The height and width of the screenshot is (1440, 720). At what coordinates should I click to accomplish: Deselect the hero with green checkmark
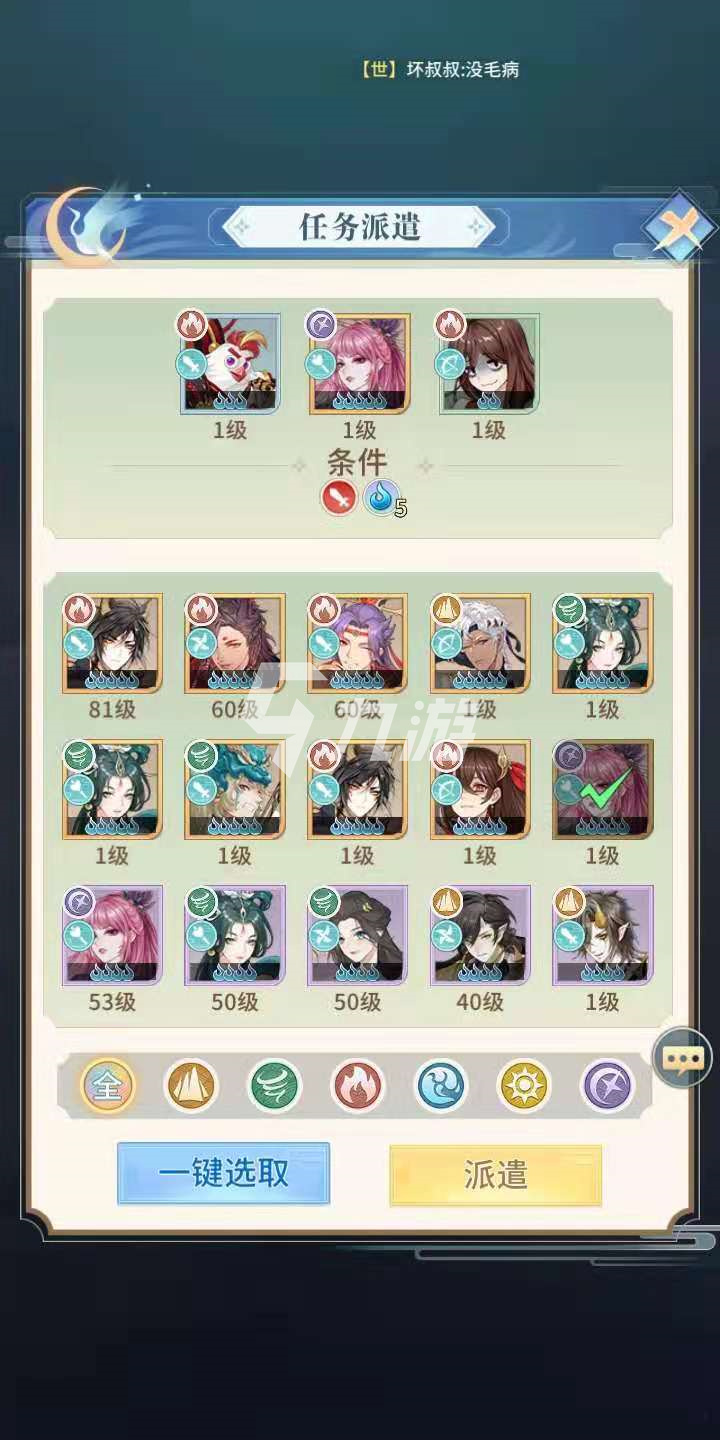tap(602, 789)
